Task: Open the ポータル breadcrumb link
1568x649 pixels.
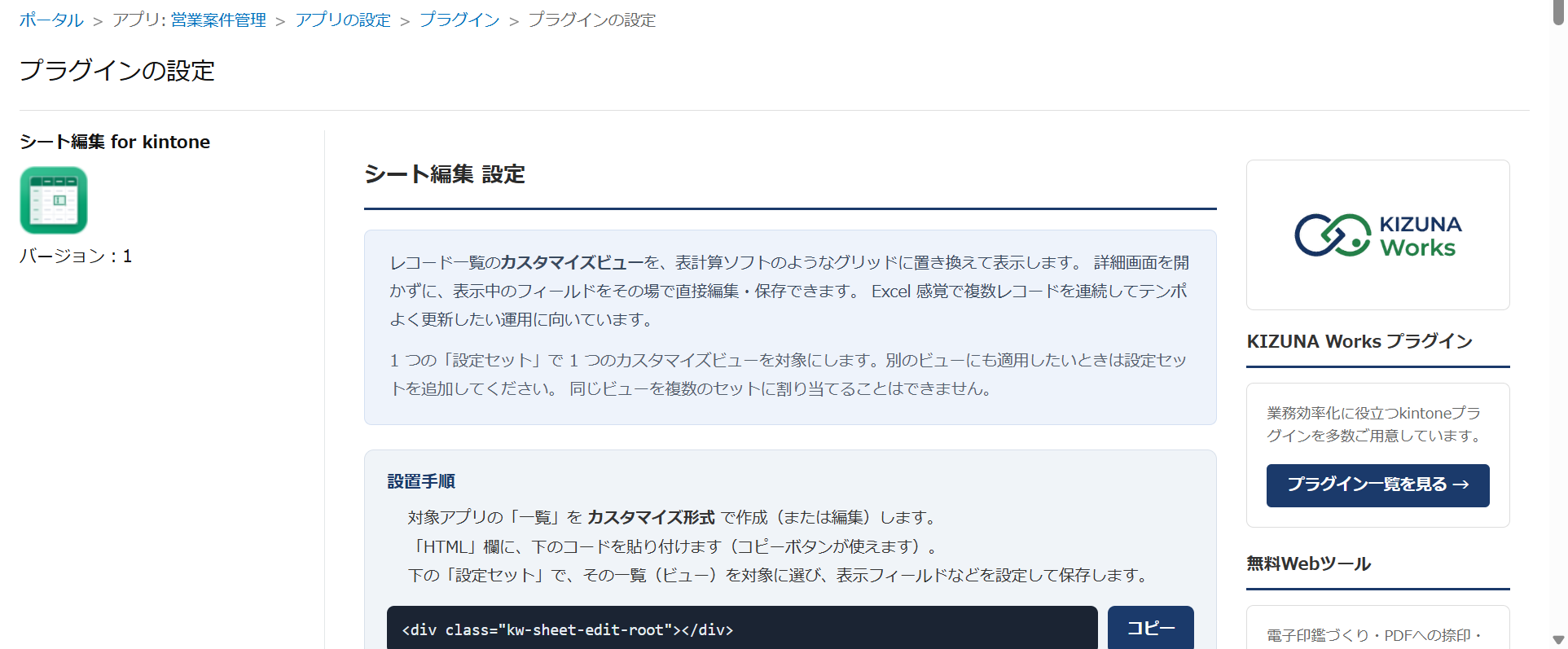Action: [51, 20]
